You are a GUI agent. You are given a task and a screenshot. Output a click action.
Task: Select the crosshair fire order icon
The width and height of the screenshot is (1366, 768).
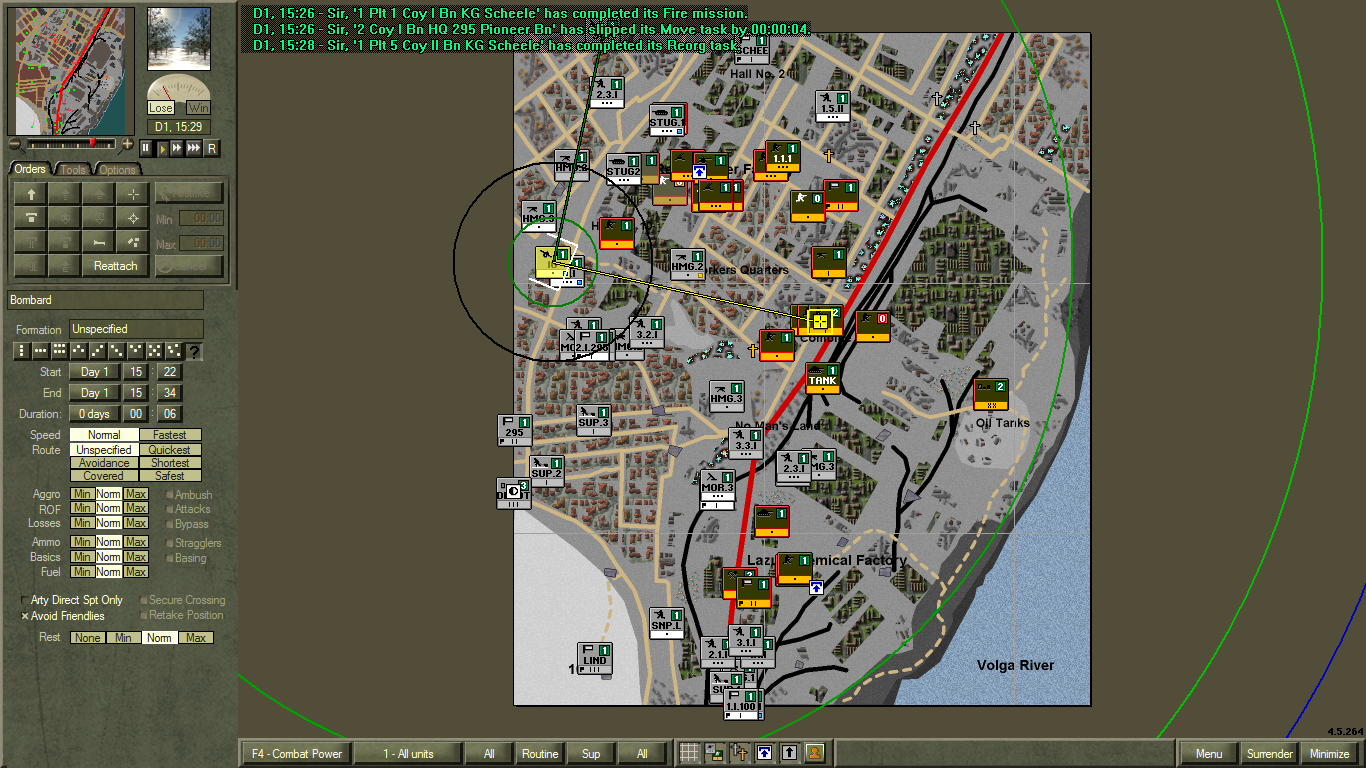click(133, 218)
